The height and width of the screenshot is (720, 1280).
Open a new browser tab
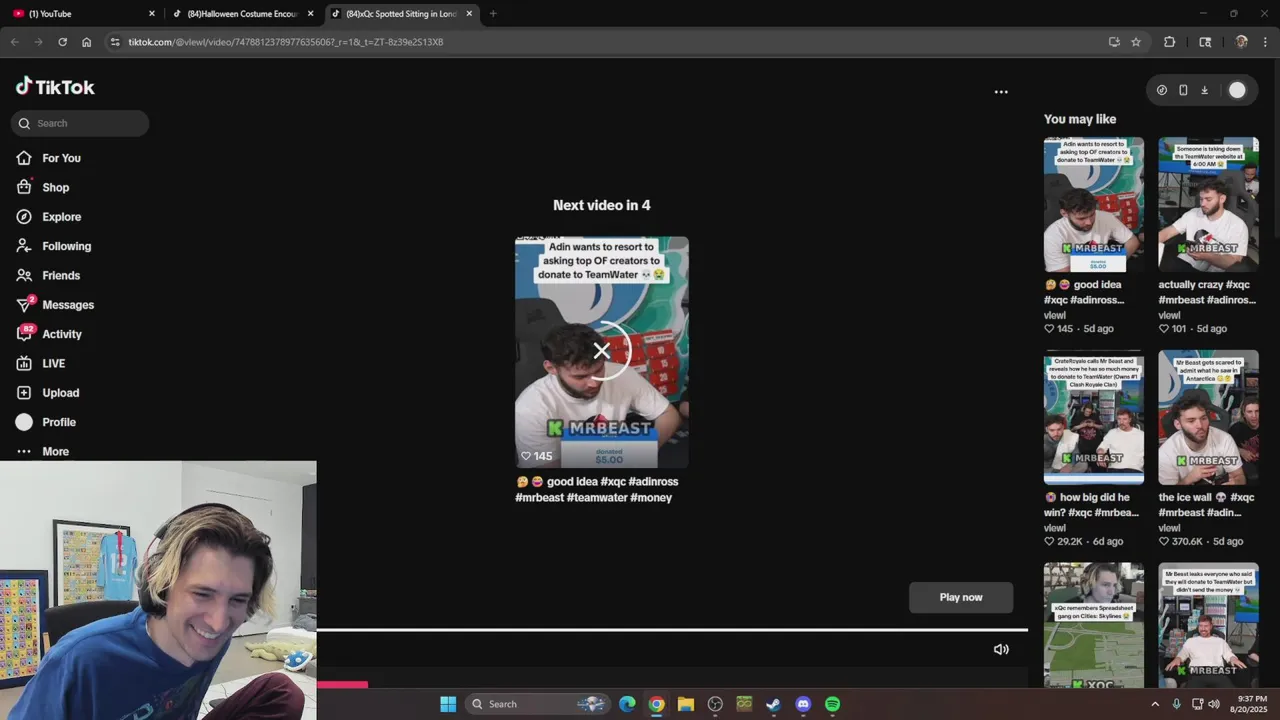[x=493, y=14]
